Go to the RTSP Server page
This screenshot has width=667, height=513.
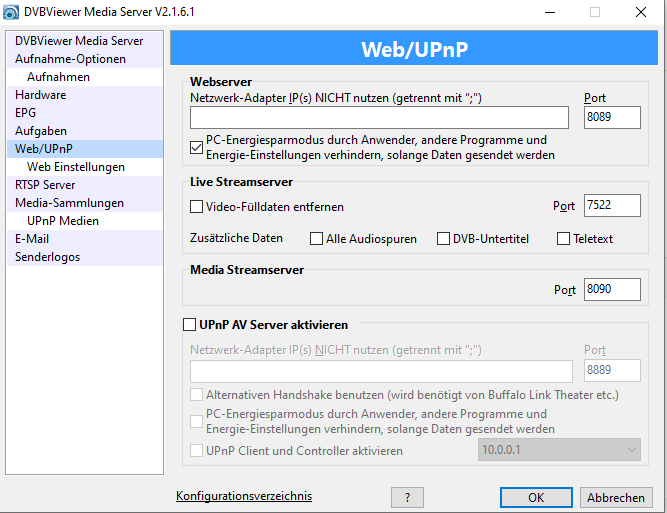(x=85, y=185)
